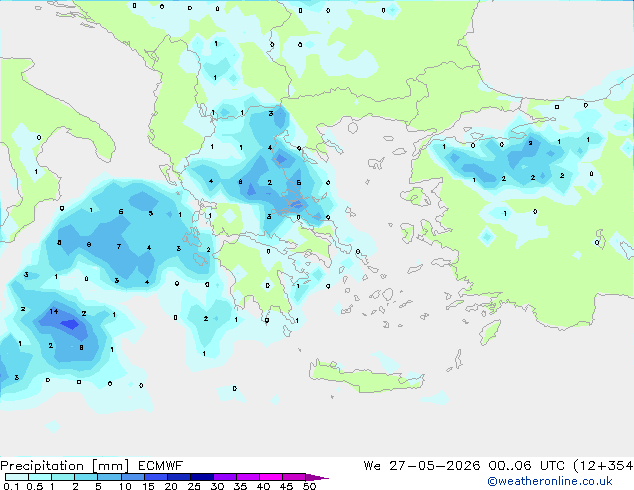Click the legend label "25"
This screenshot has width=634, height=490.
tap(194, 486)
